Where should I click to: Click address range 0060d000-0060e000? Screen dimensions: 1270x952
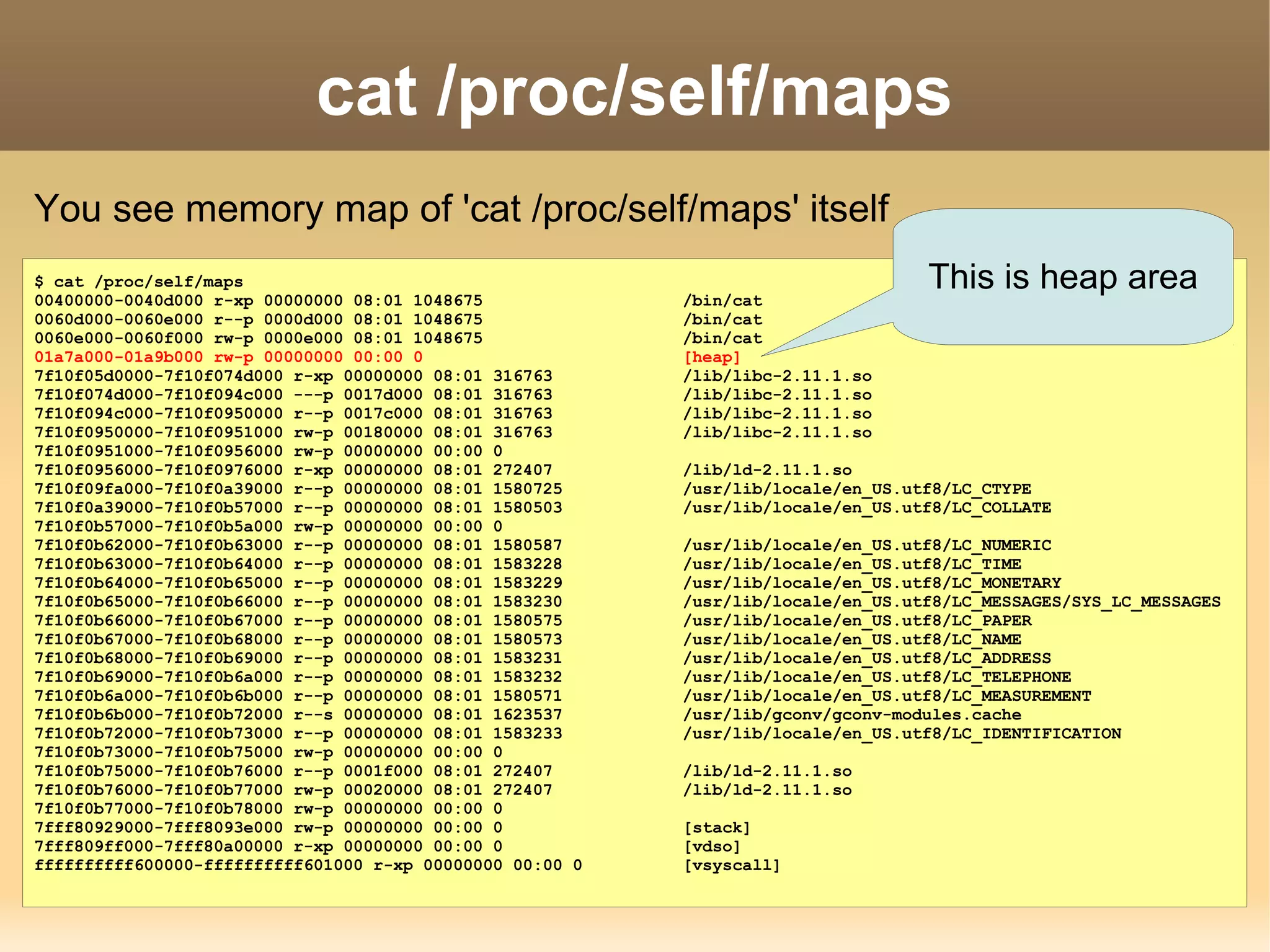pos(118,319)
